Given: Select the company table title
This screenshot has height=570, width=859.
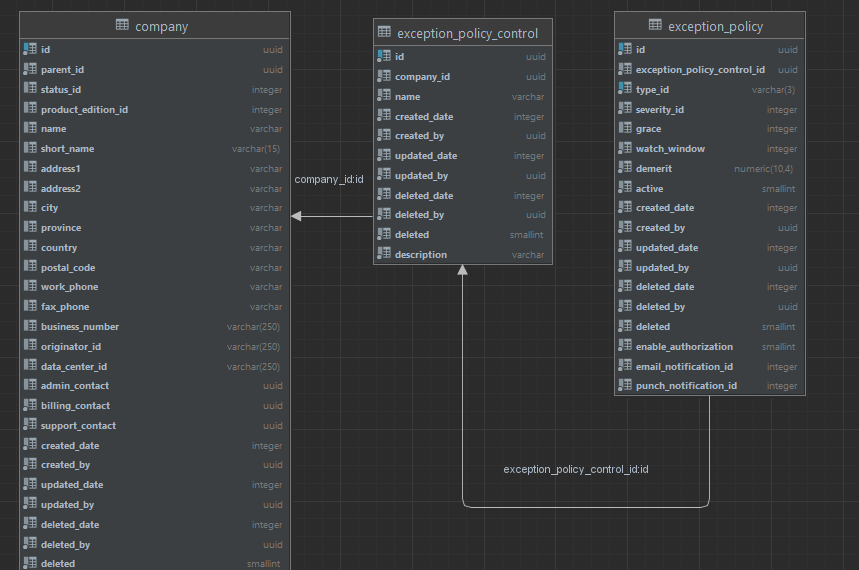Looking at the screenshot, I should (x=161, y=26).
